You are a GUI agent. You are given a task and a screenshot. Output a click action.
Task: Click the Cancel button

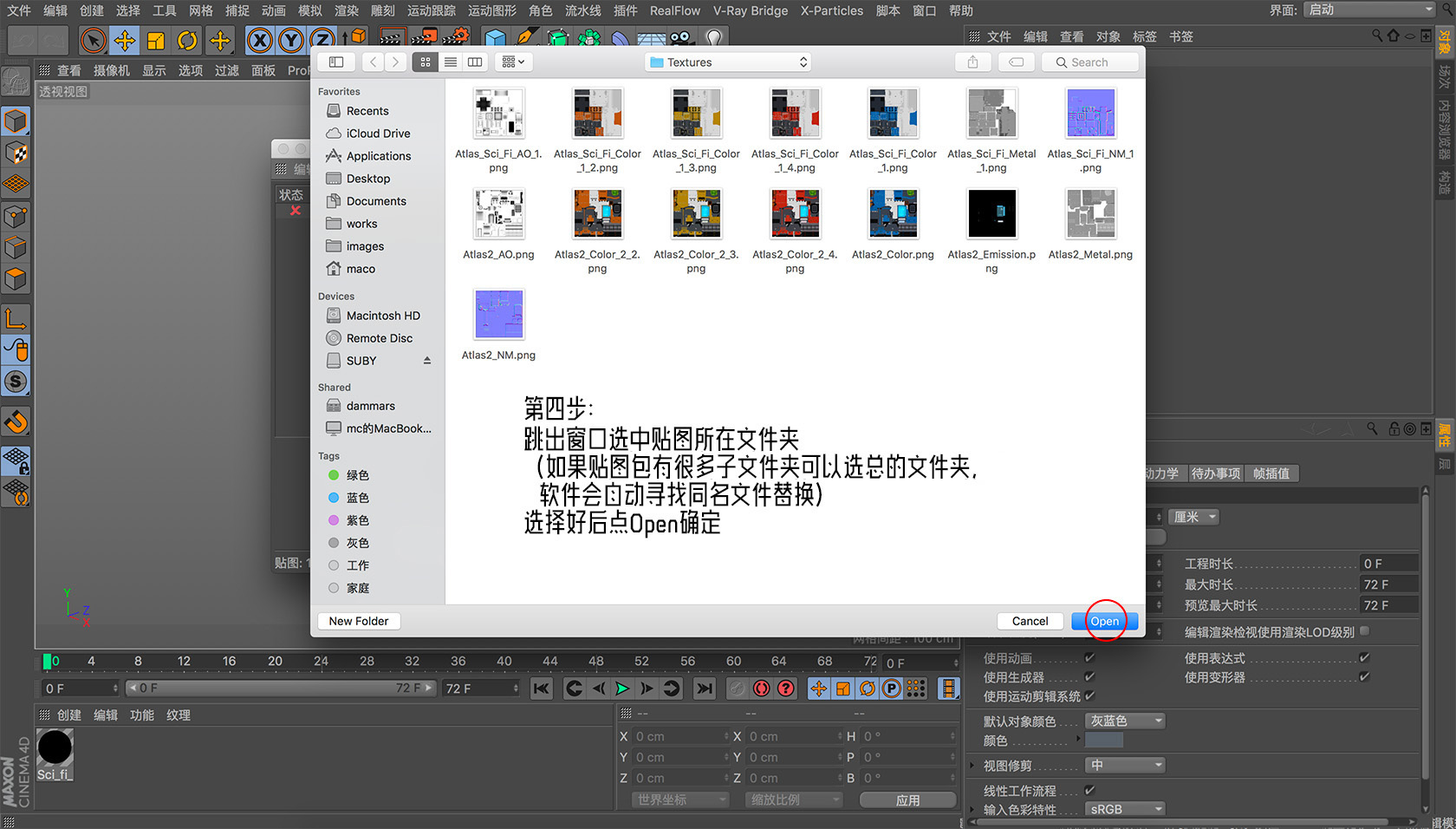[1030, 621]
